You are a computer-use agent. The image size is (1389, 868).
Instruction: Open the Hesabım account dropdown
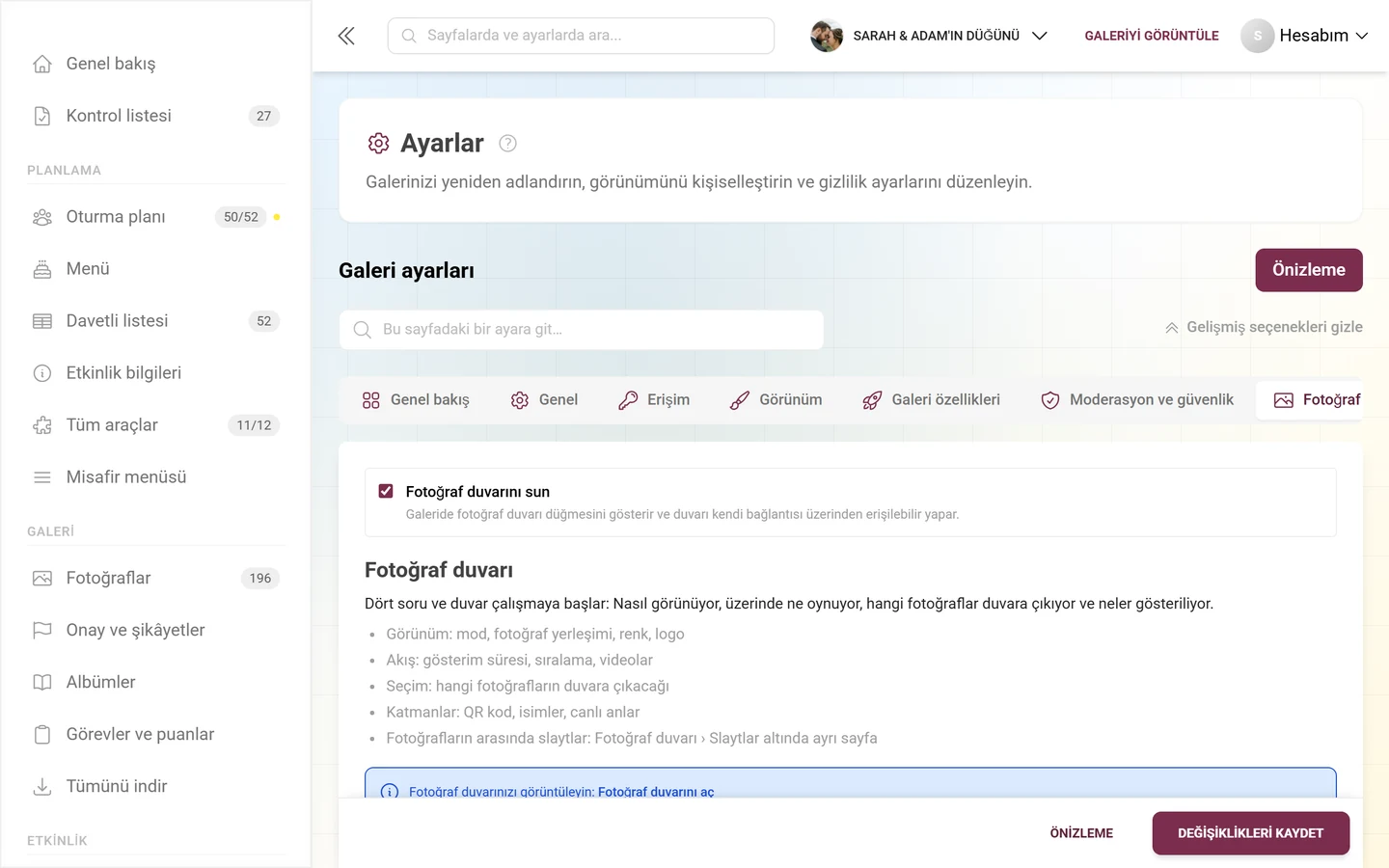1305,36
